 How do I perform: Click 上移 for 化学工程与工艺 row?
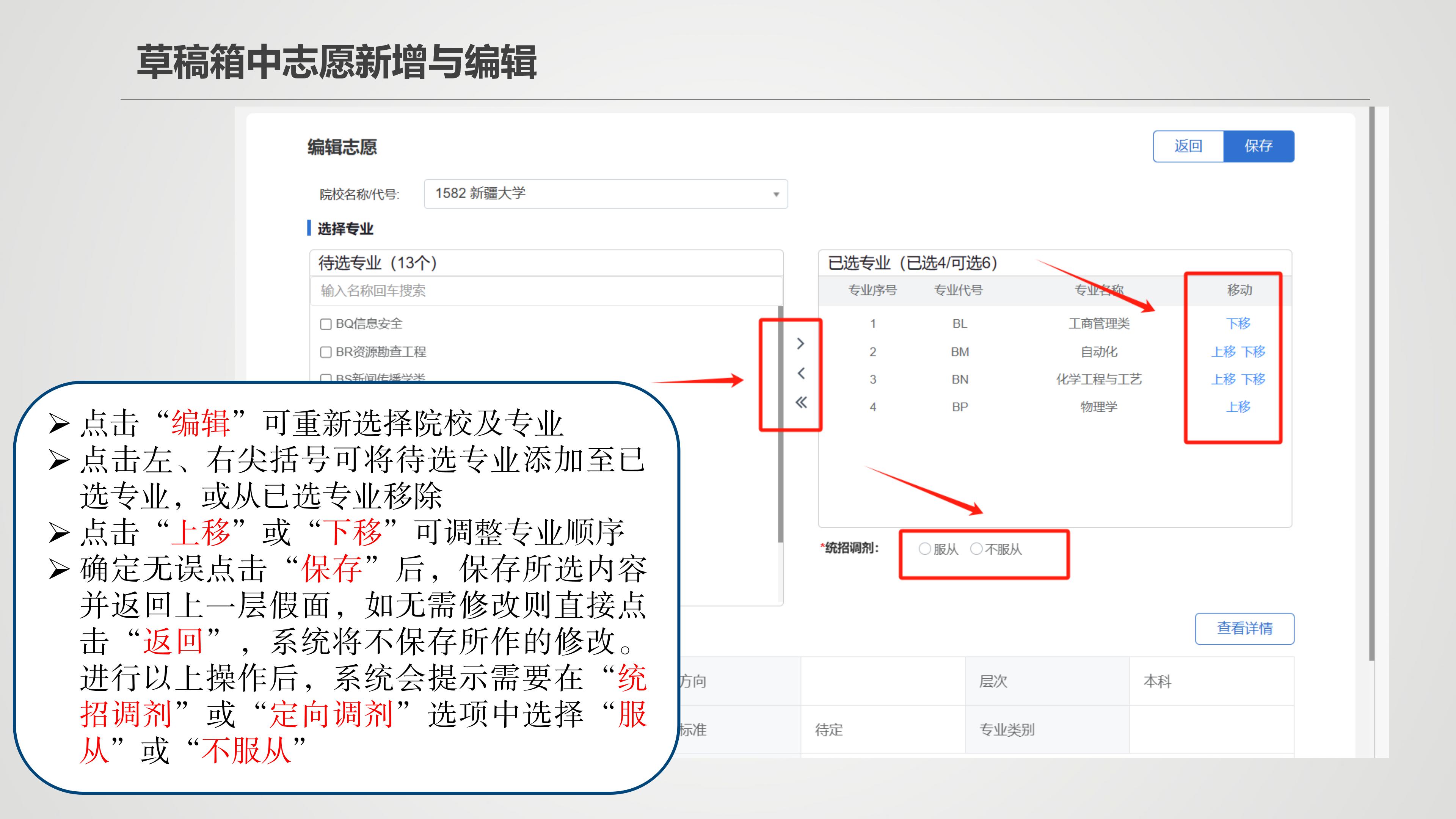[1224, 379]
